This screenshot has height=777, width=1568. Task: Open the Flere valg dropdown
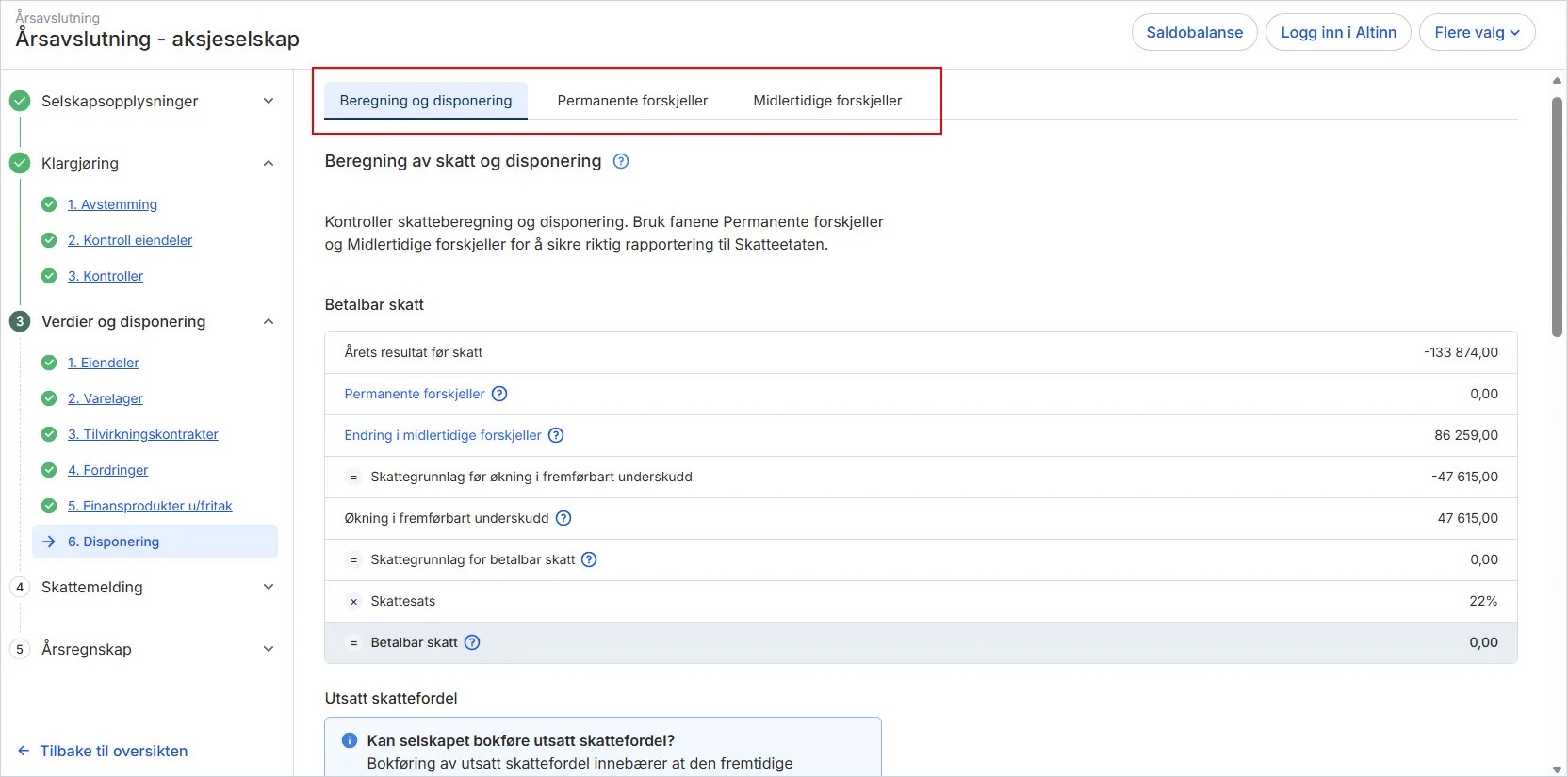[1476, 32]
